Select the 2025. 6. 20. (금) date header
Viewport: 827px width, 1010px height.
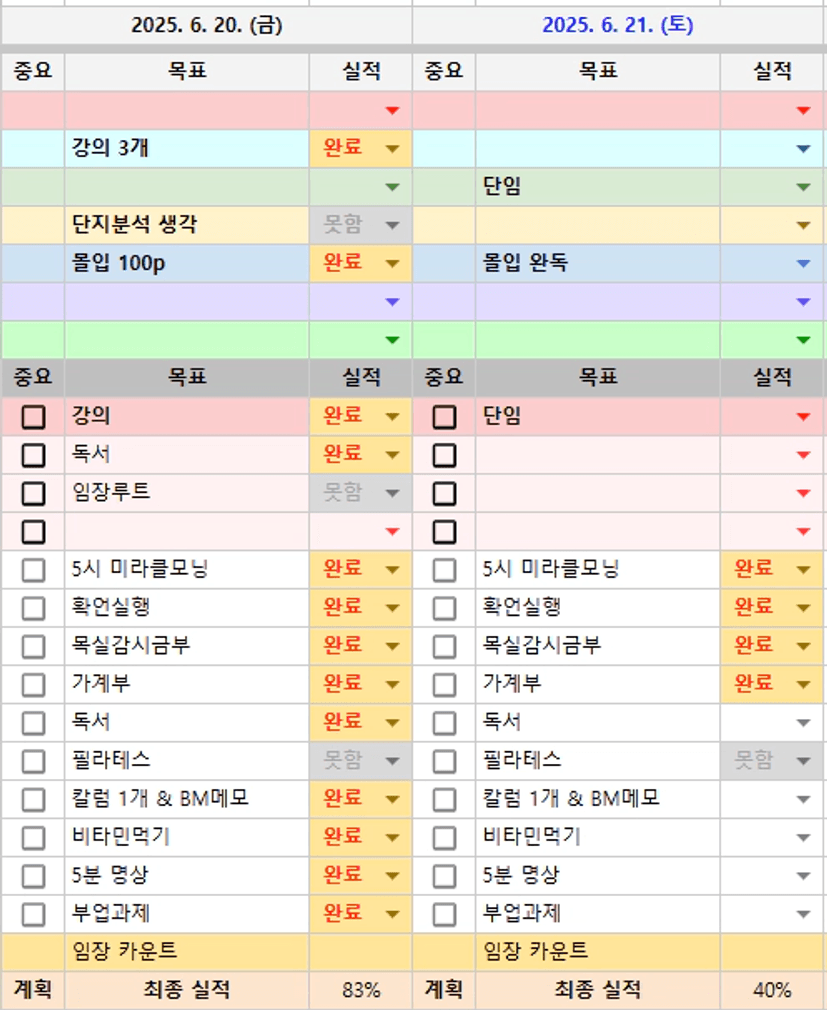tap(206, 25)
